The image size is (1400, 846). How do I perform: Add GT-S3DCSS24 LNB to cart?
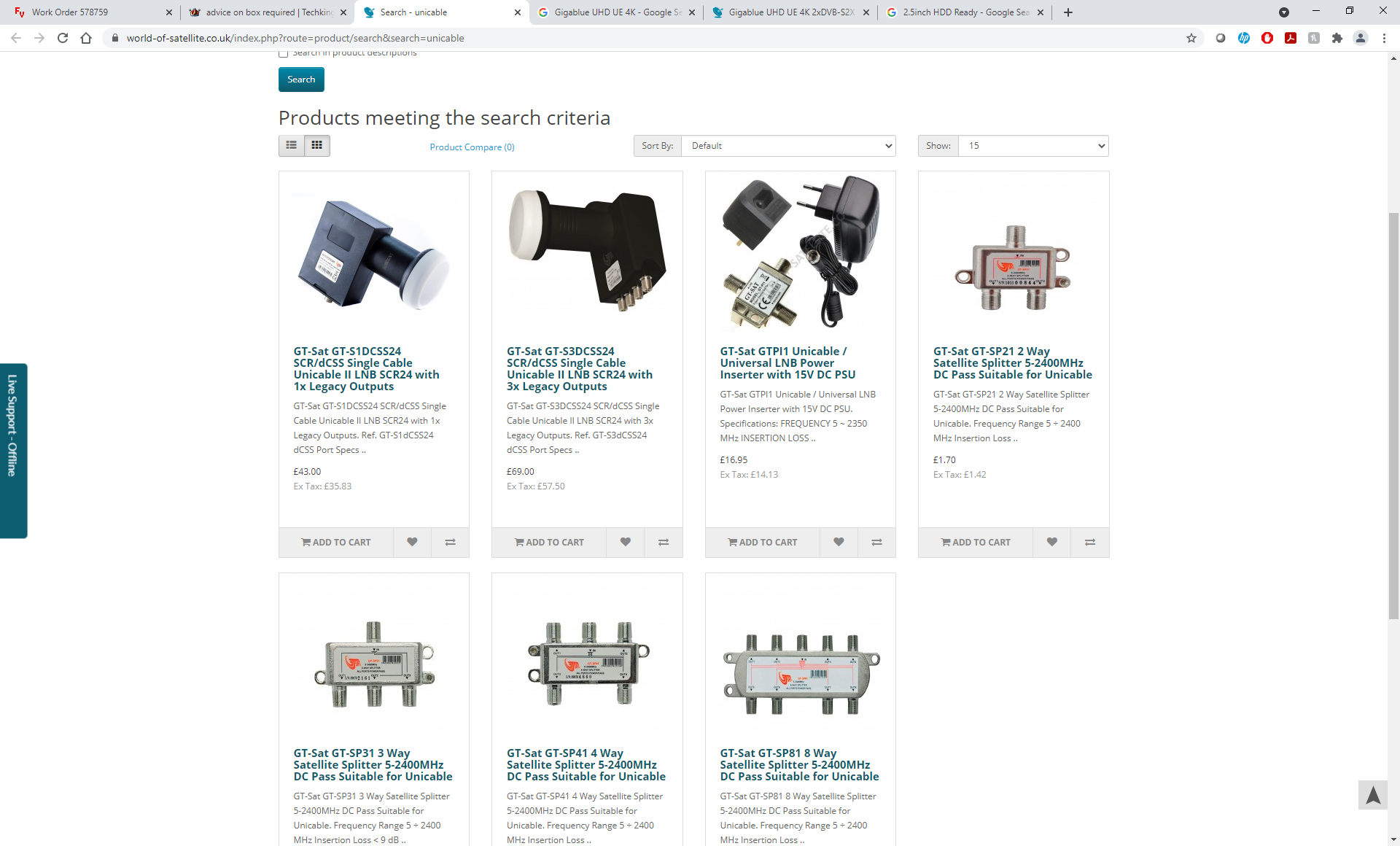pos(549,543)
